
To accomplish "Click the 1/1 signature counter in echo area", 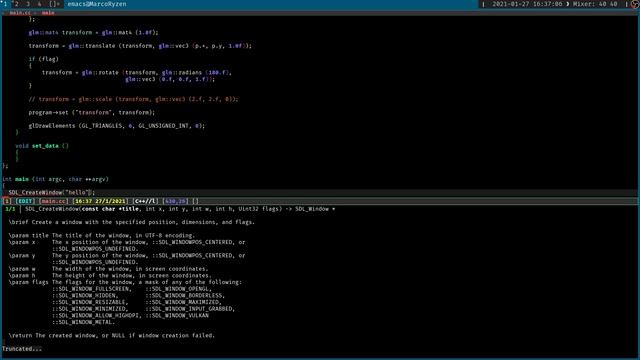I will (10, 209).
